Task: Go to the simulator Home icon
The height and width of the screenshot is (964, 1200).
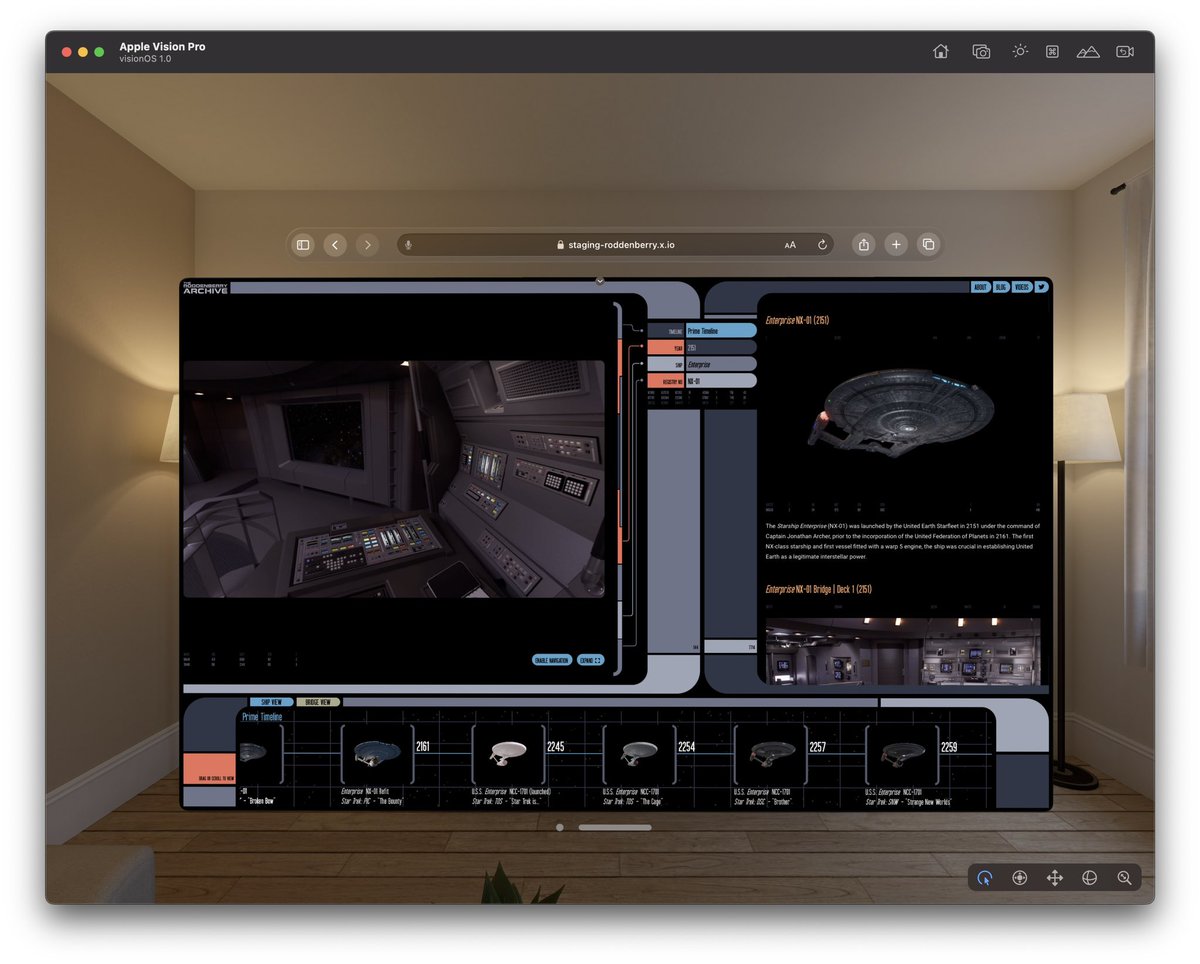Action: point(940,51)
